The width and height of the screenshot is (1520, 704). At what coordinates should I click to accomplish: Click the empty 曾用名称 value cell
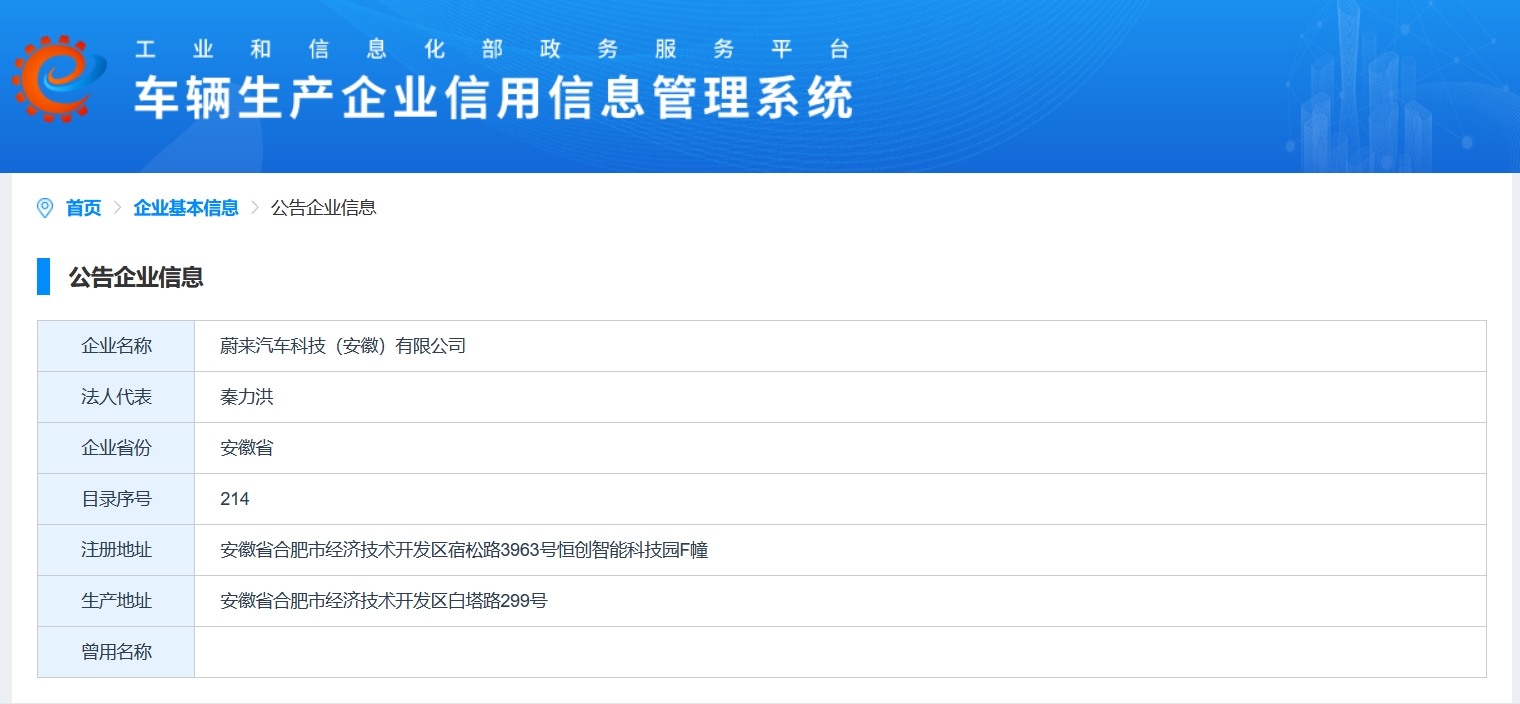tap(840, 652)
